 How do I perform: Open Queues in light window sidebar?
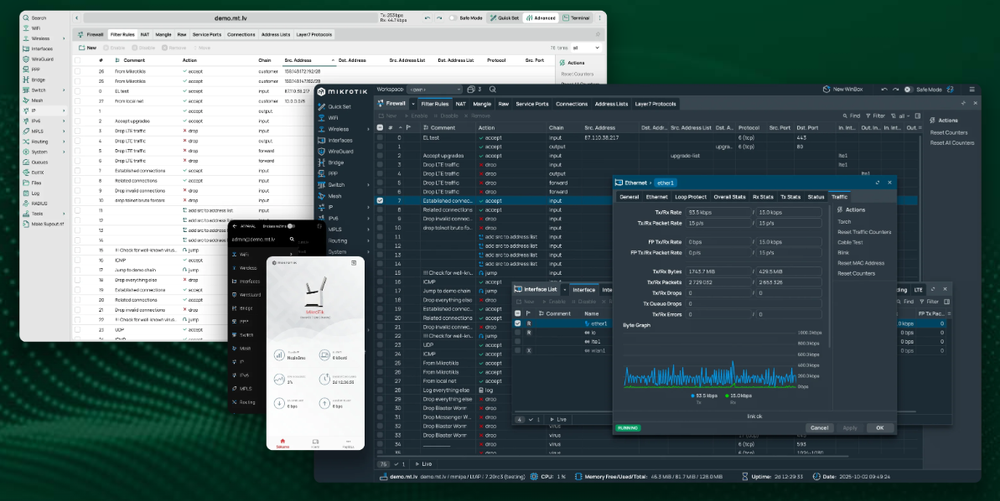click(x=36, y=162)
